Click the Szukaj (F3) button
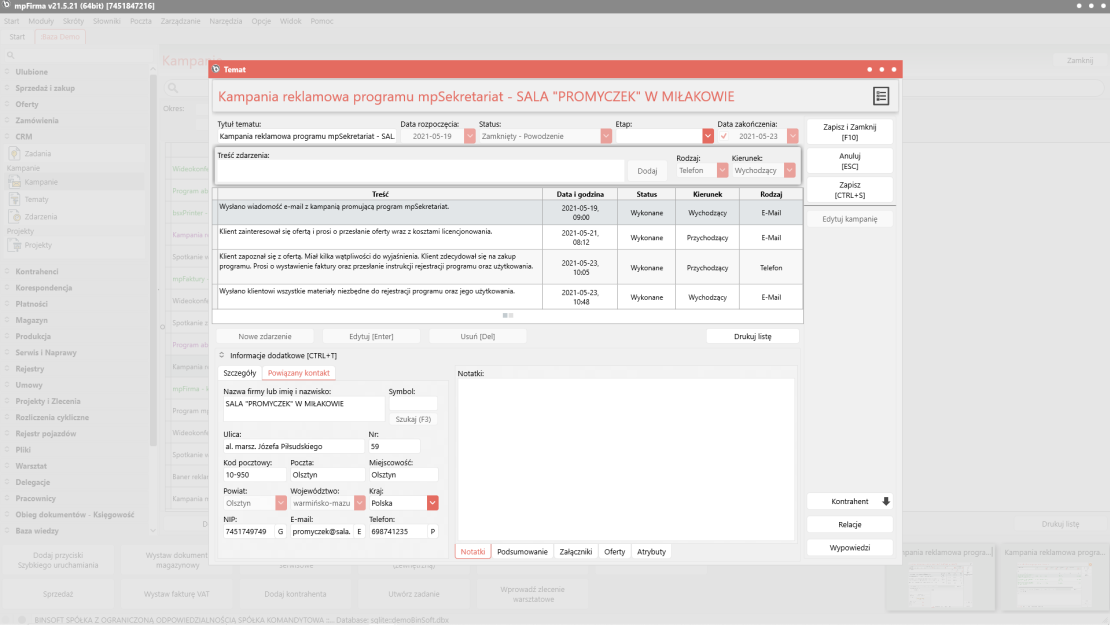1110x625 pixels. pyautogui.click(x=413, y=419)
